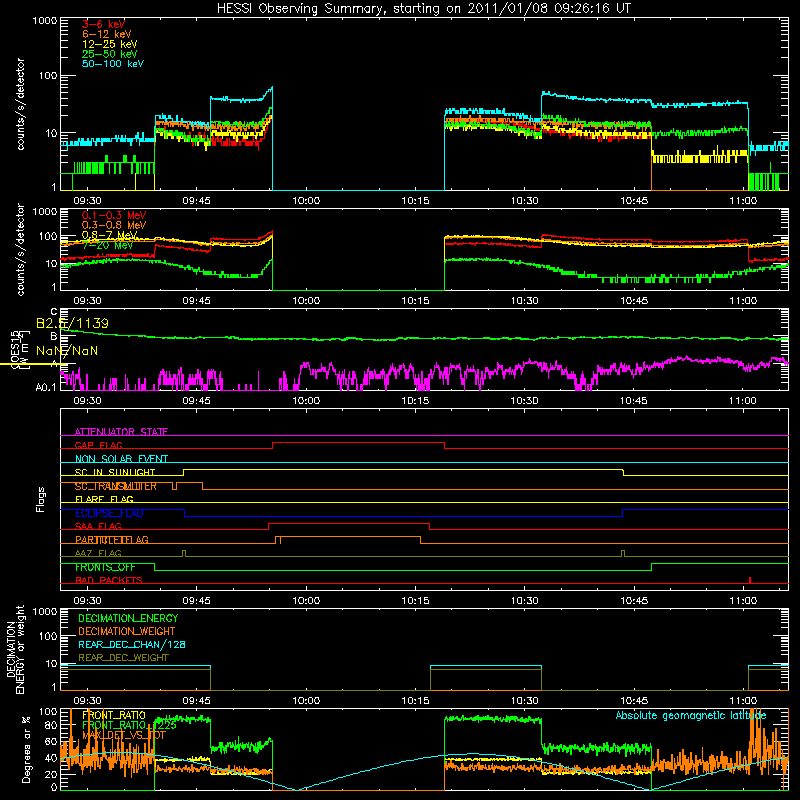Select the GAP_FLAG label

[x=98, y=445]
